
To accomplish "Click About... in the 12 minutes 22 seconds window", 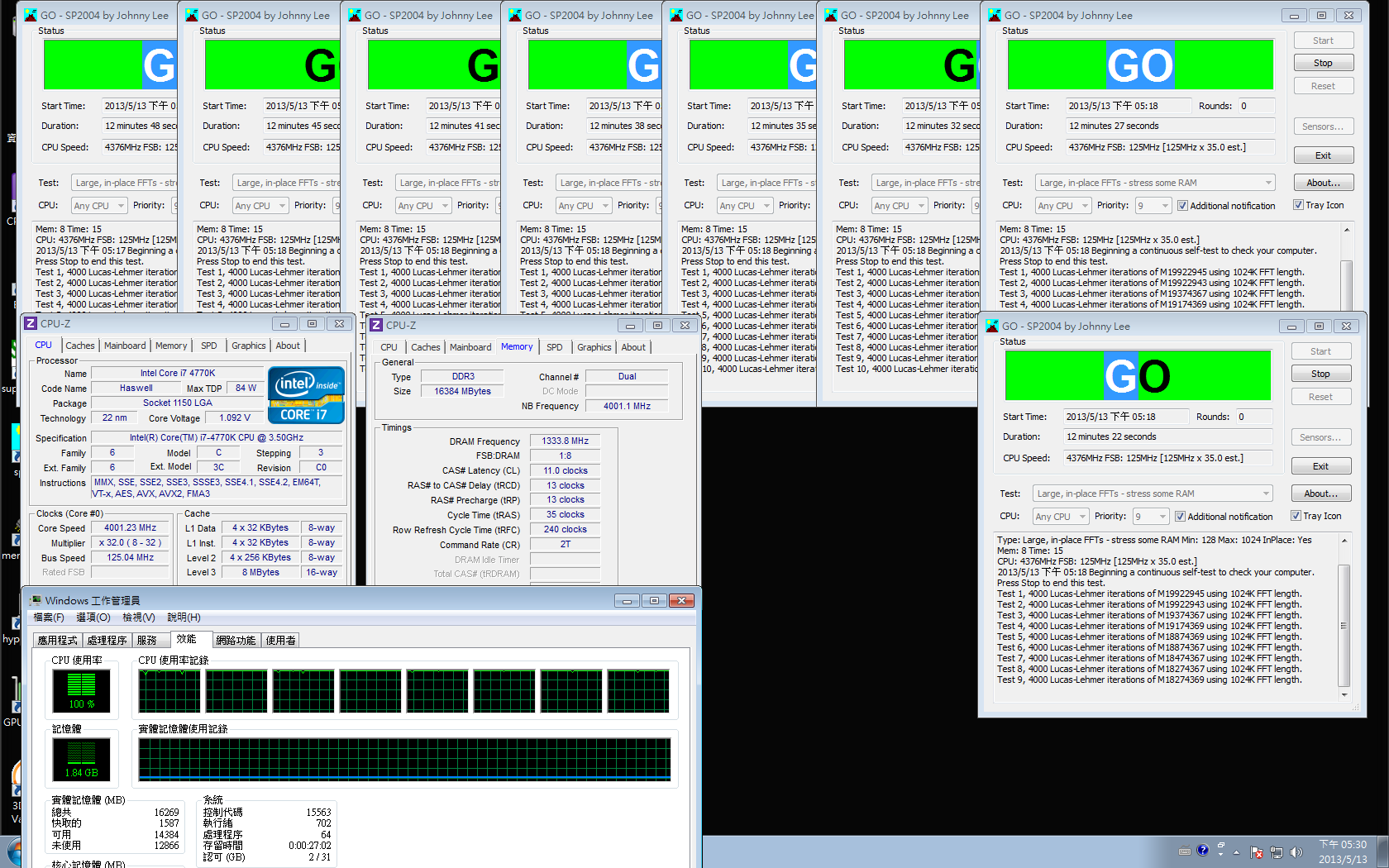I will pos(1320,494).
